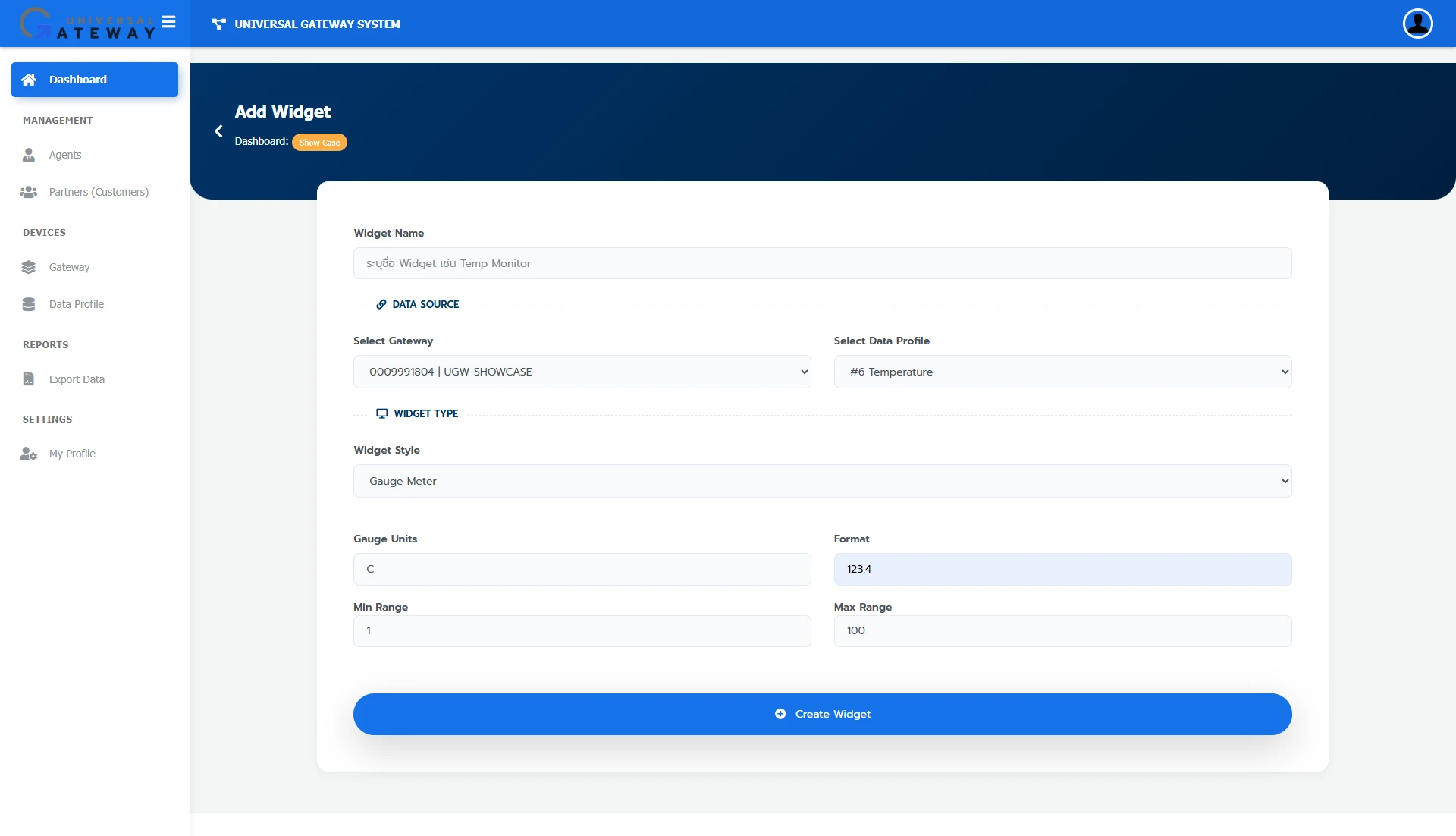Click the Show Case dashboard badge

(319, 143)
